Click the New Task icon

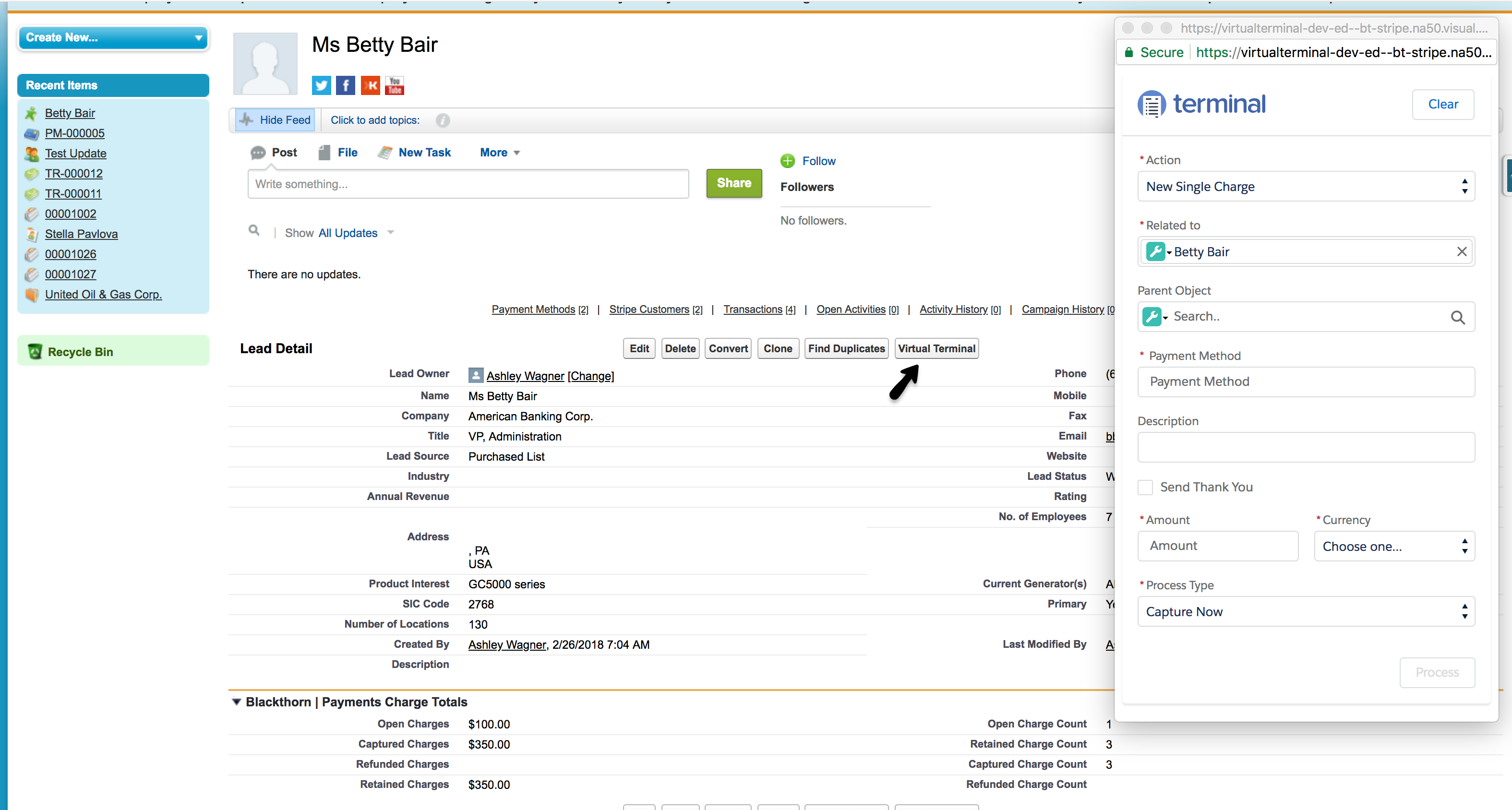point(384,153)
